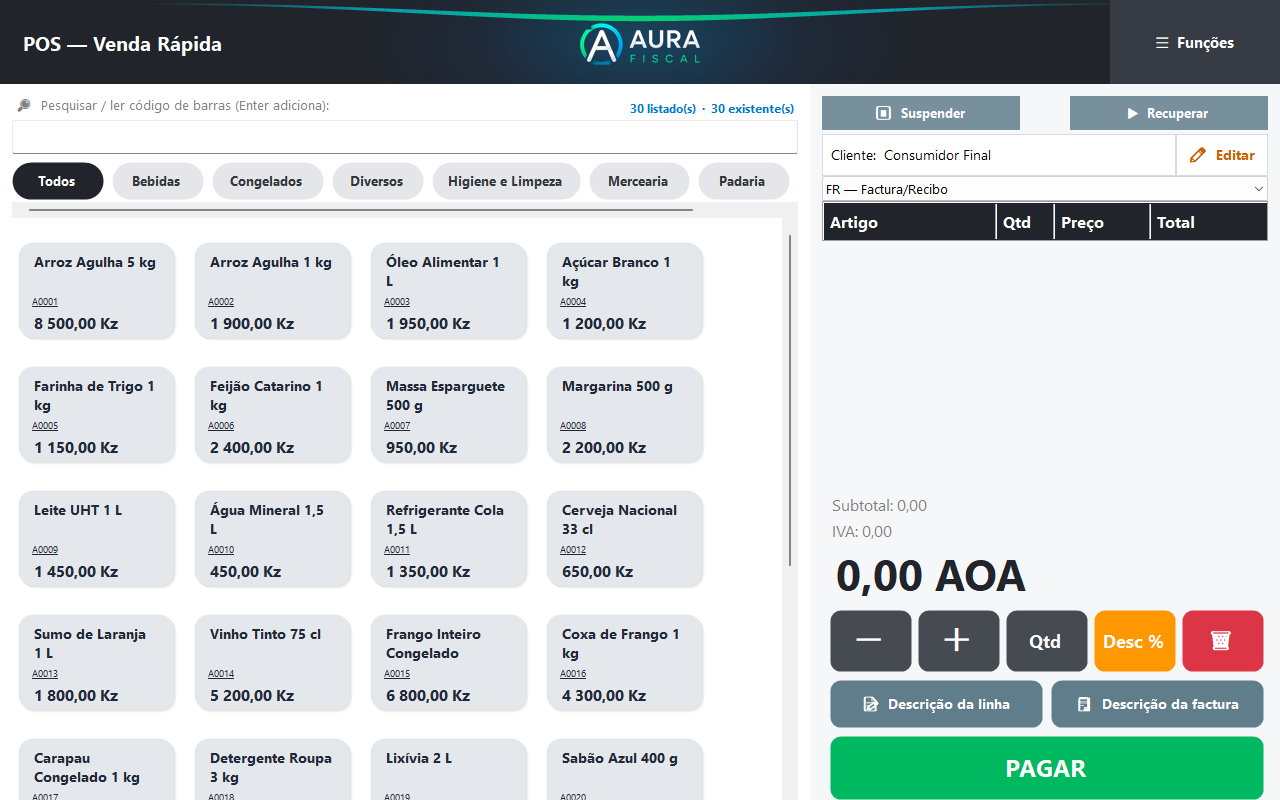The image size is (1280, 800).
Task: Choose Farinha de Trigo 1 kg
Action: coord(97,415)
